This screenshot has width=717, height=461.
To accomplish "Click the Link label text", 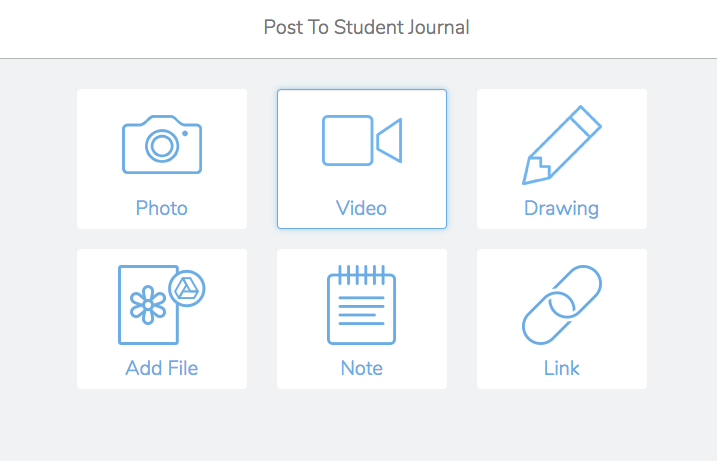I will click(x=561, y=368).
